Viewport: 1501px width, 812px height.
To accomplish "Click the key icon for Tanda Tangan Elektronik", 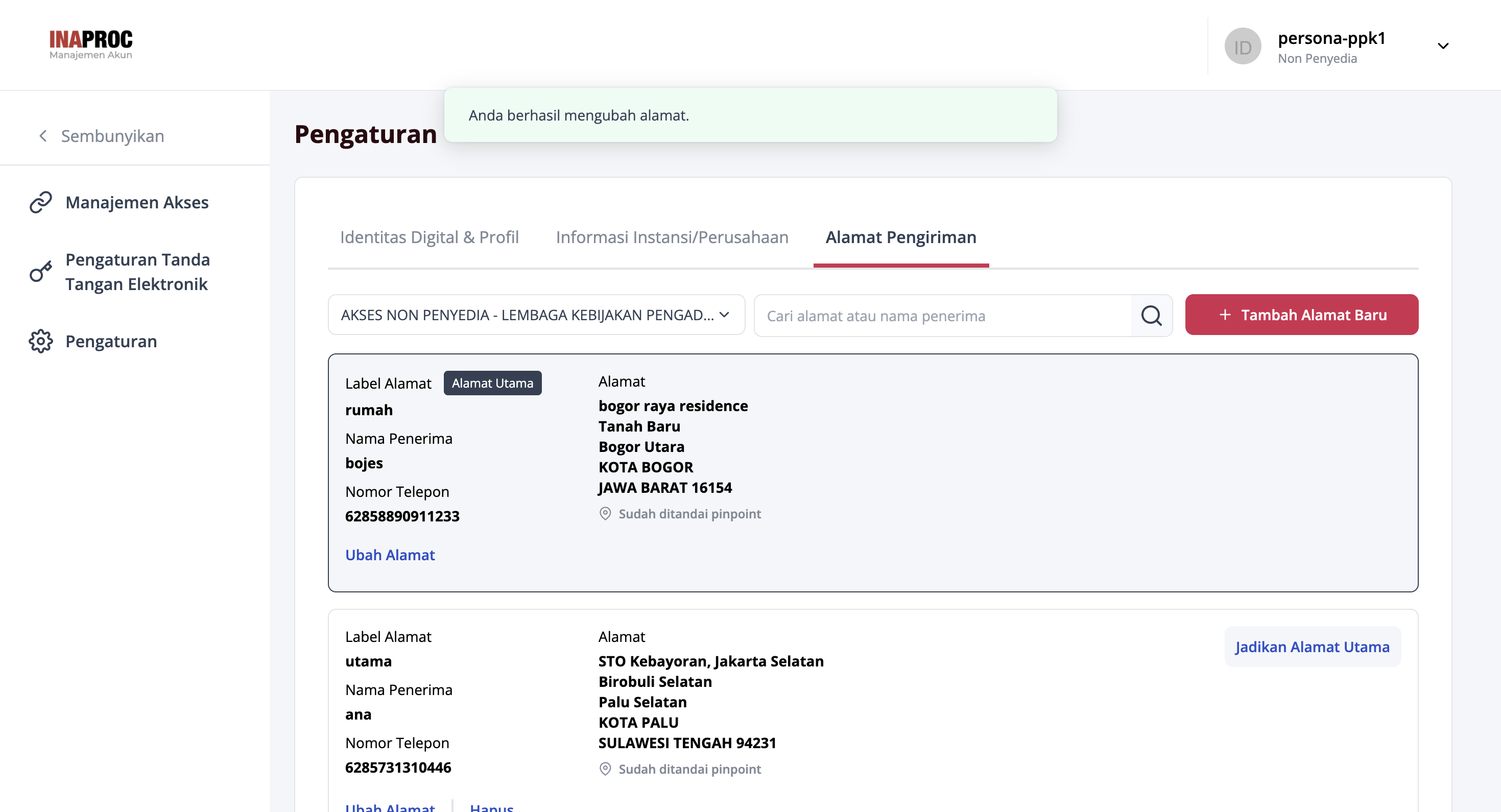I will [41, 272].
